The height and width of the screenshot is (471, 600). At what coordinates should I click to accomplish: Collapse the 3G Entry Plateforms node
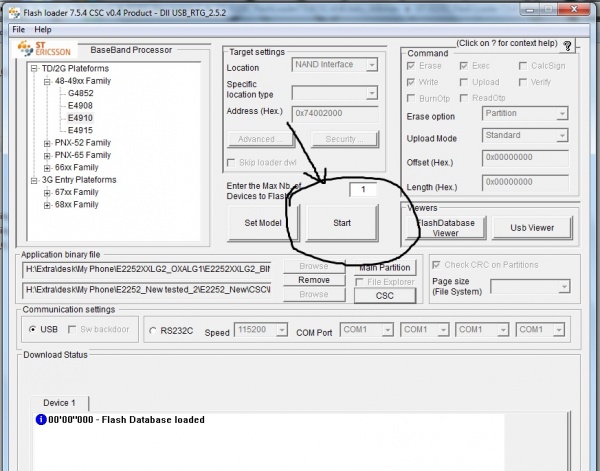[34, 180]
